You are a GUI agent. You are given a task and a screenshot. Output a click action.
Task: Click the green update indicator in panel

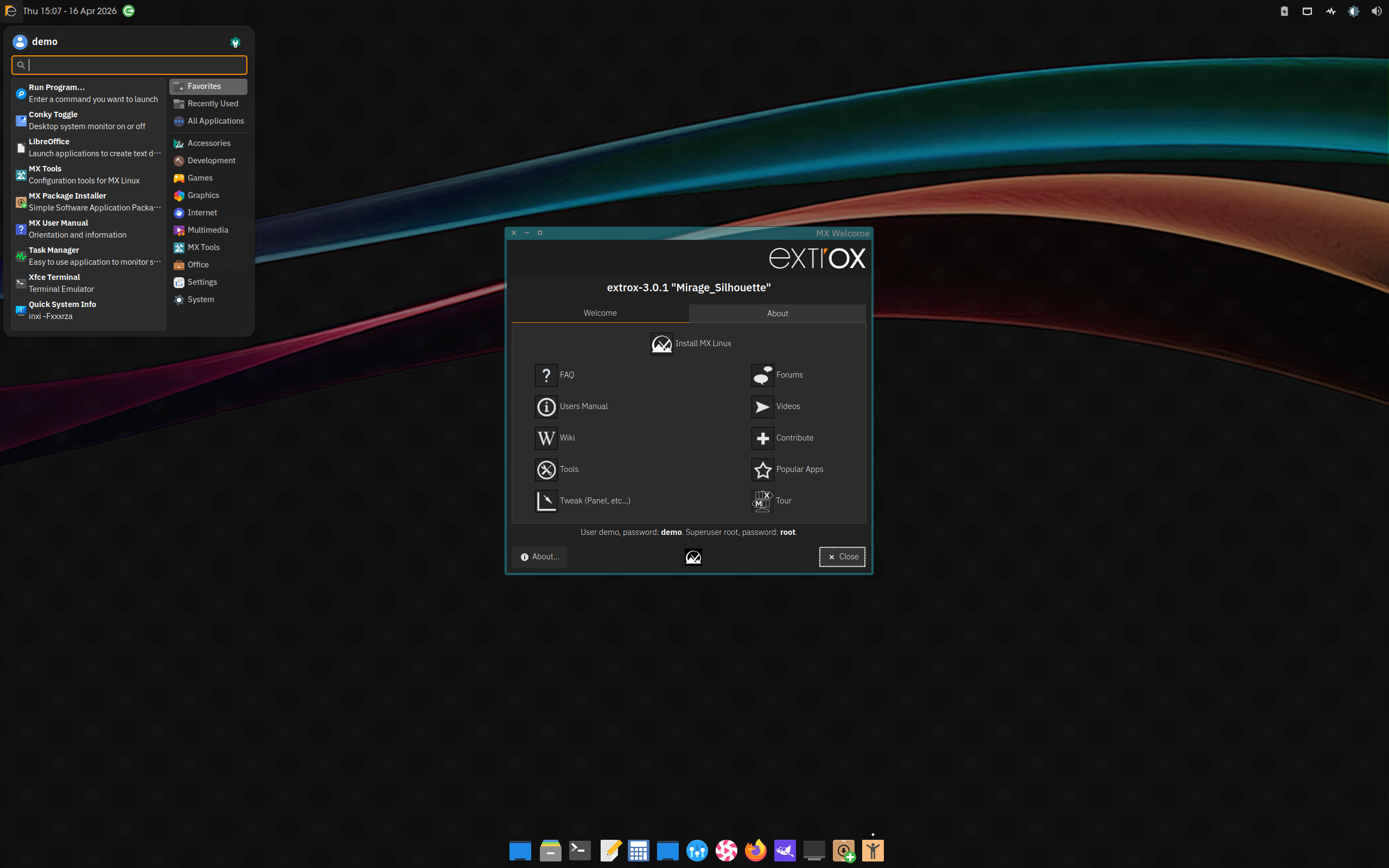129,11
